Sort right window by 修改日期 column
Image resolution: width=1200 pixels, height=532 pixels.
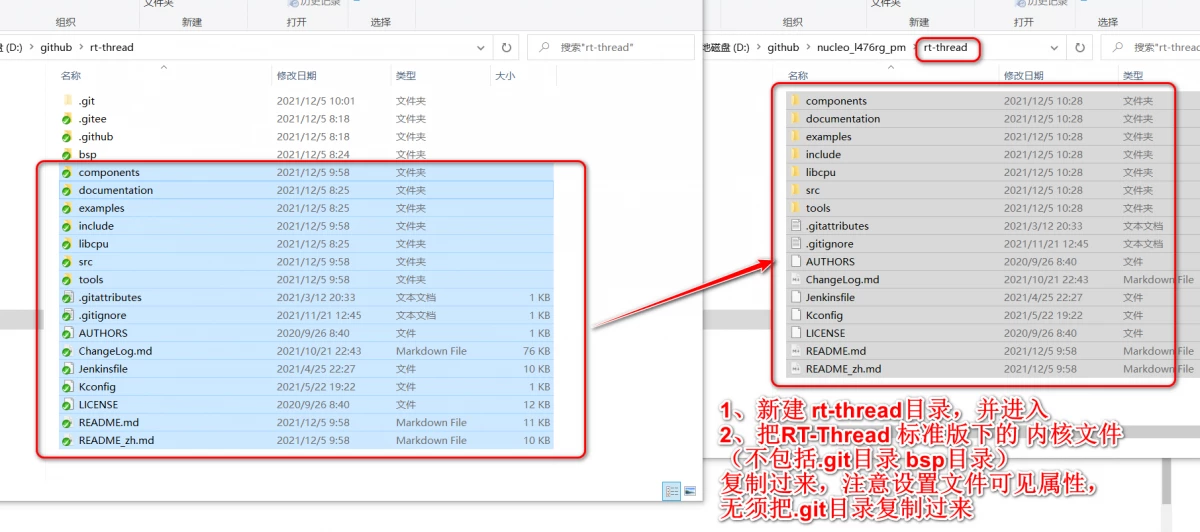coord(1024,76)
